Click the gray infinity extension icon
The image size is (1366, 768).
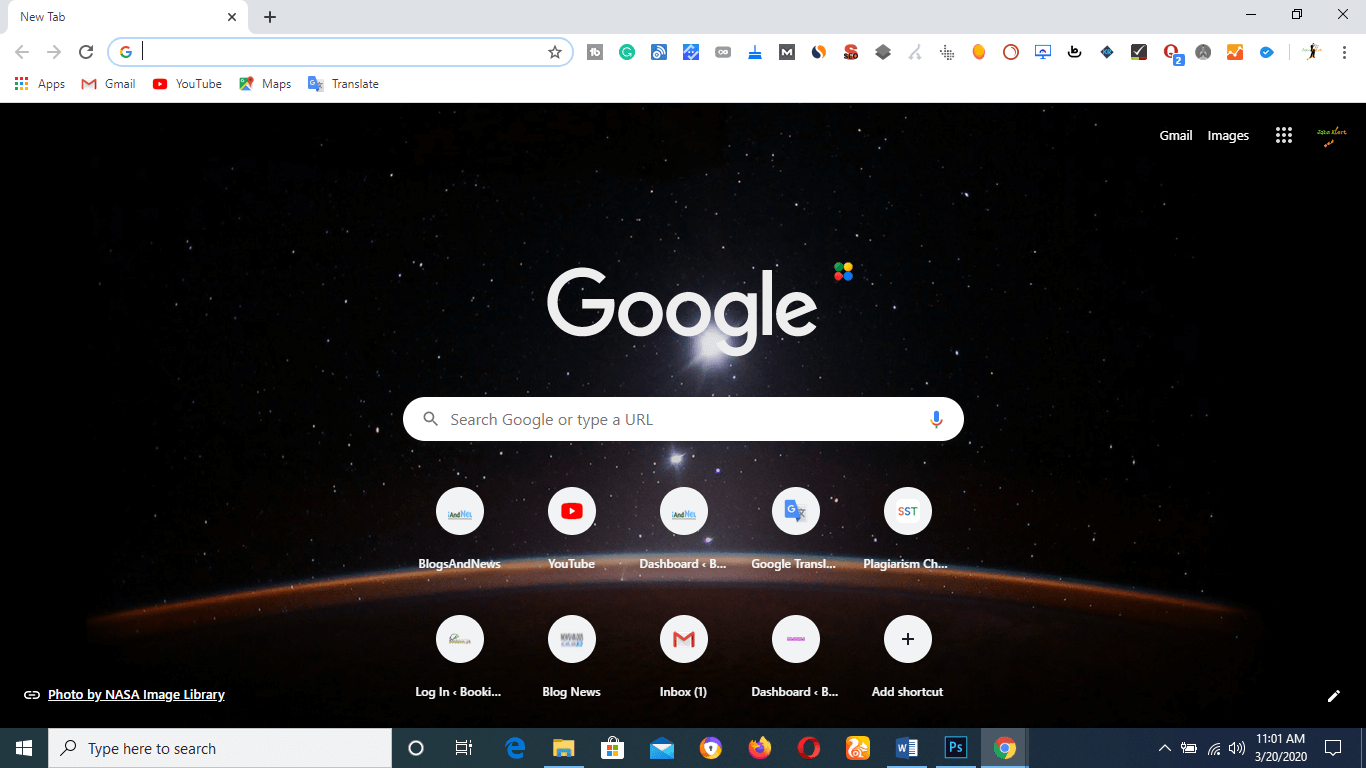click(723, 52)
